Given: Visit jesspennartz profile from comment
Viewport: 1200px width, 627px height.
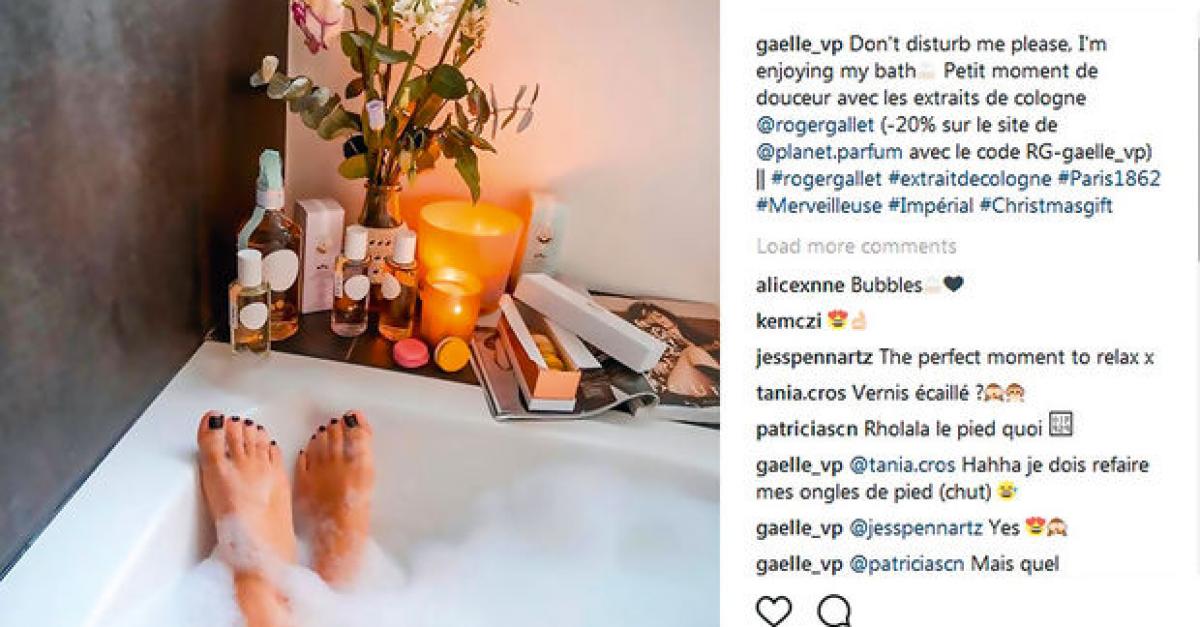Looking at the screenshot, I should click(815, 357).
